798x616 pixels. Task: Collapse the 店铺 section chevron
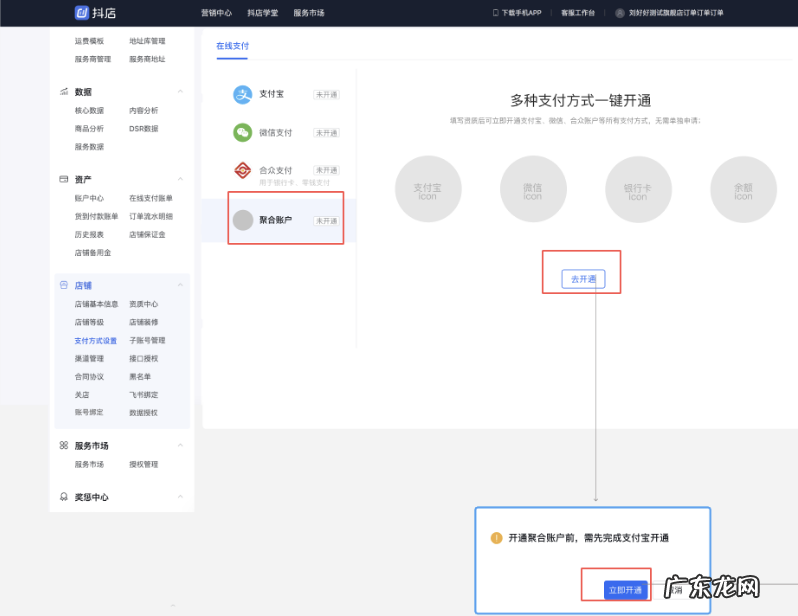(180, 285)
